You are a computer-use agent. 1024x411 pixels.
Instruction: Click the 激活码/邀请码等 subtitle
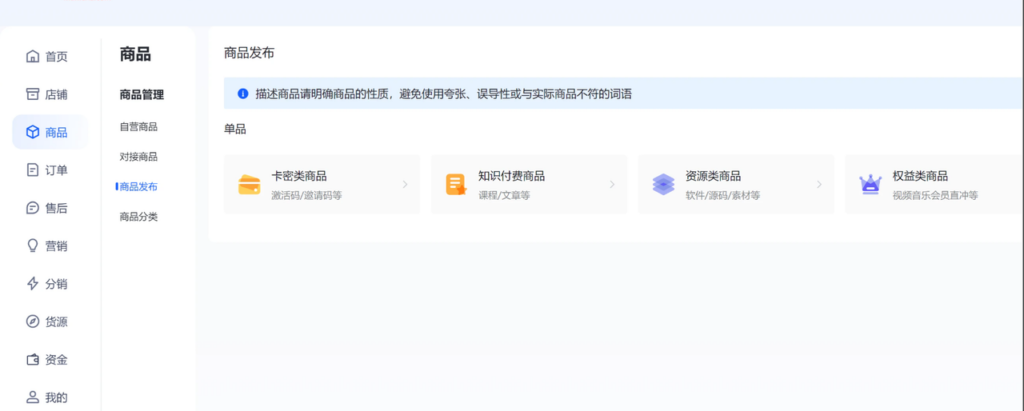click(x=307, y=195)
